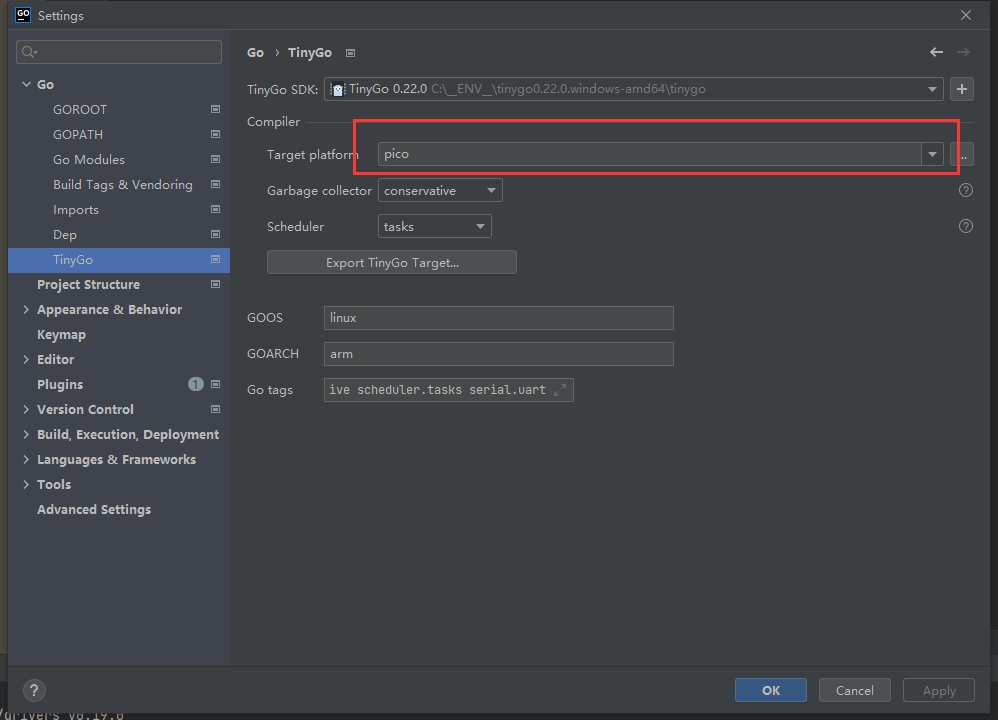This screenshot has width=998, height=720.
Task: Click the Apply button
Action: click(x=939, y=690)
